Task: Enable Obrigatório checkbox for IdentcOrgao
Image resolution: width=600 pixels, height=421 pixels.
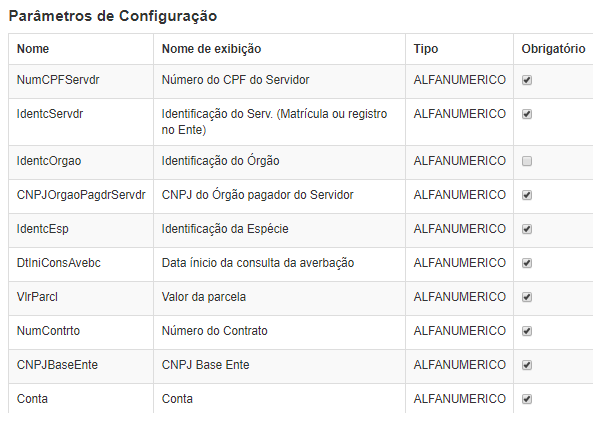Action: [527, 161]
